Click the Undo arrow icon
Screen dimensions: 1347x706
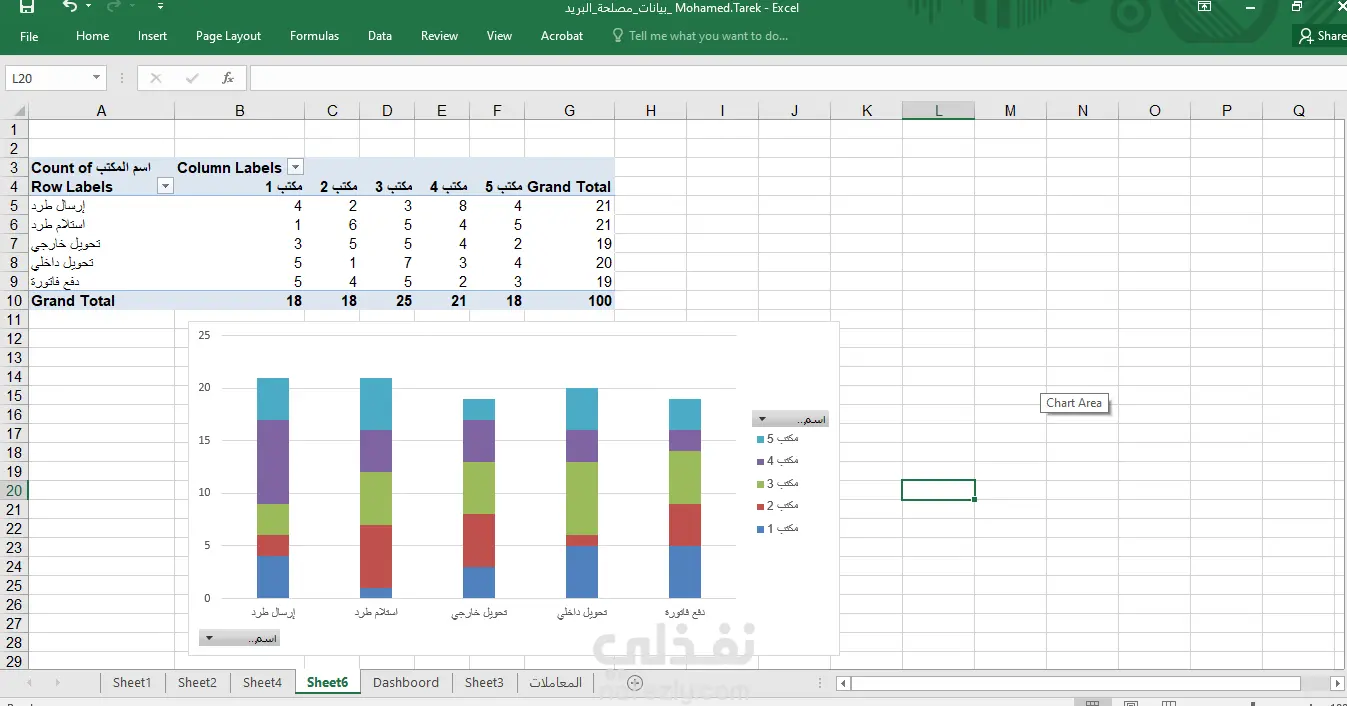coord(70,7)
